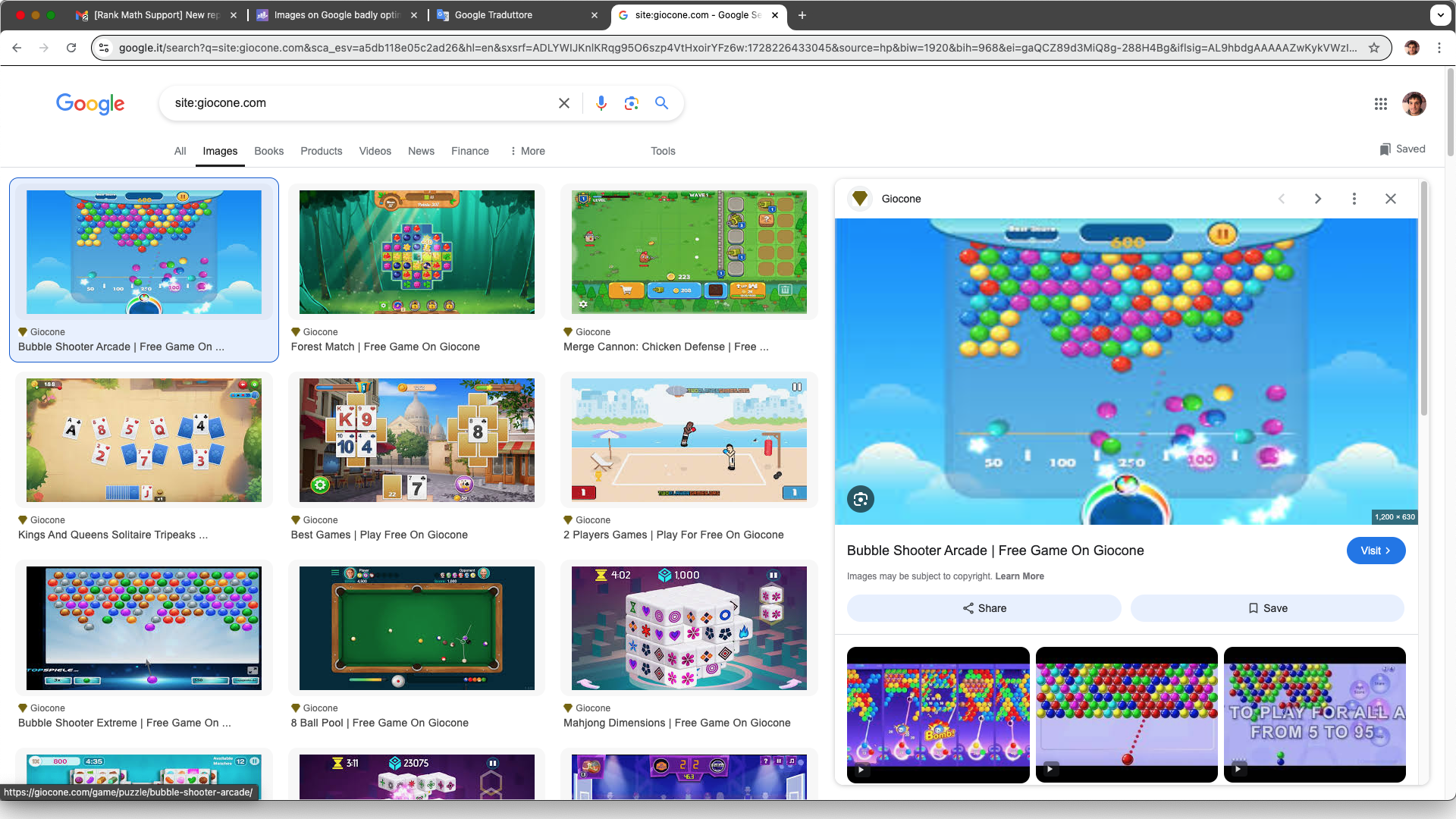
Task: Click the Google logo
Action: pos(90,104)
